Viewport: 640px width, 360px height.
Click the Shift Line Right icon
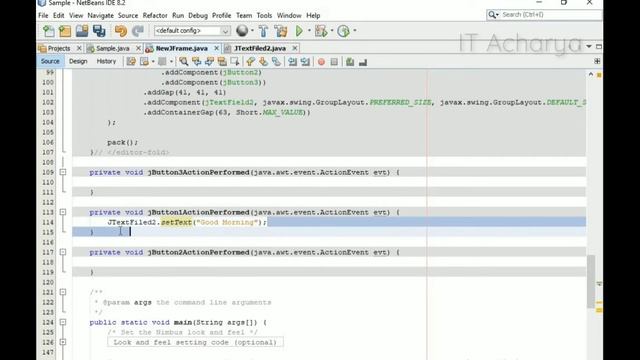tap(305, 62)
